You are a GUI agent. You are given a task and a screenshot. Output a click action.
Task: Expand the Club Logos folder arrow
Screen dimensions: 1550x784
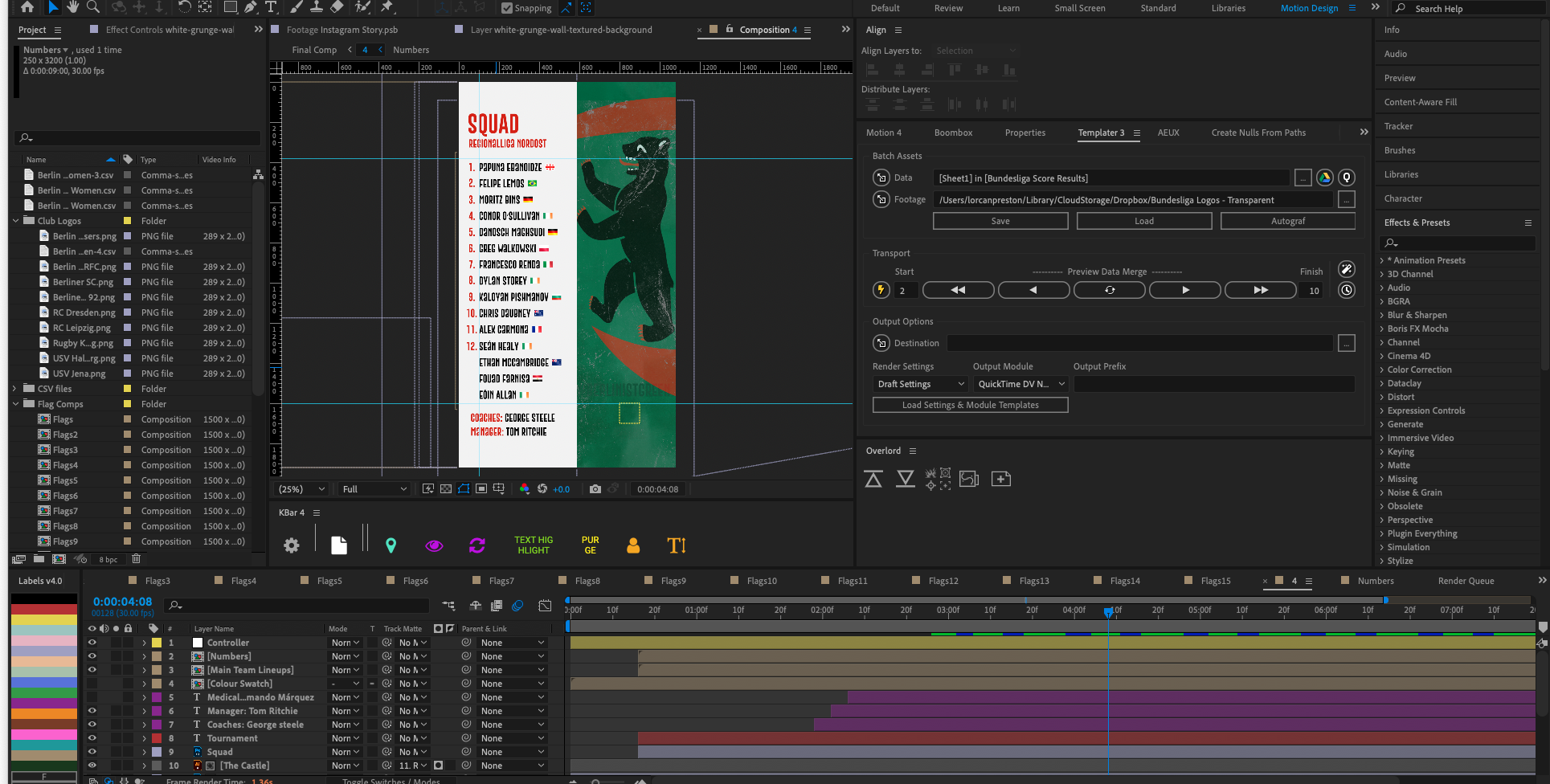pyautogui.click(x=16, y=221)
